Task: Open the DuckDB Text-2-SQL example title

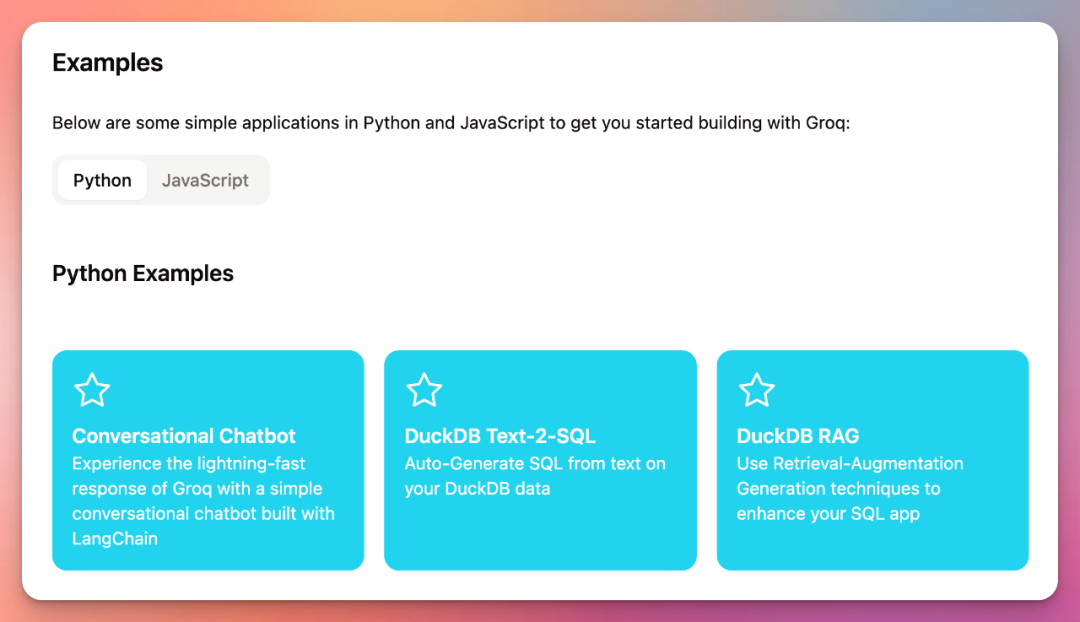Action: pos(500,436)
